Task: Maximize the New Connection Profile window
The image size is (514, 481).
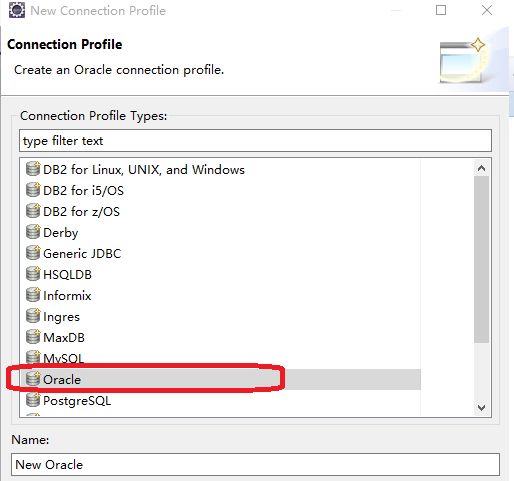Action: (x=441, y=10)
